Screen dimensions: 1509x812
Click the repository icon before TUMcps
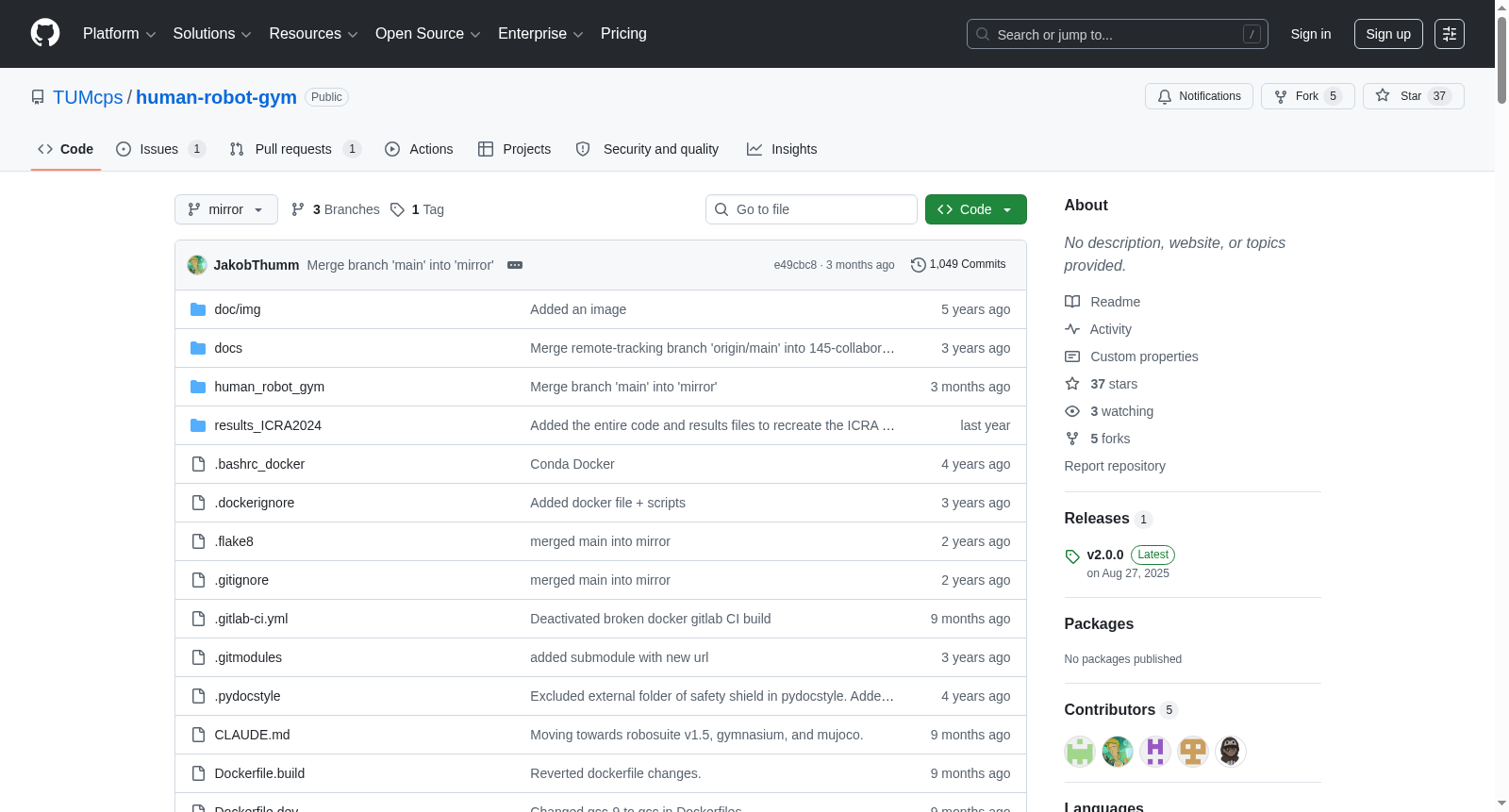coord(38,97)
